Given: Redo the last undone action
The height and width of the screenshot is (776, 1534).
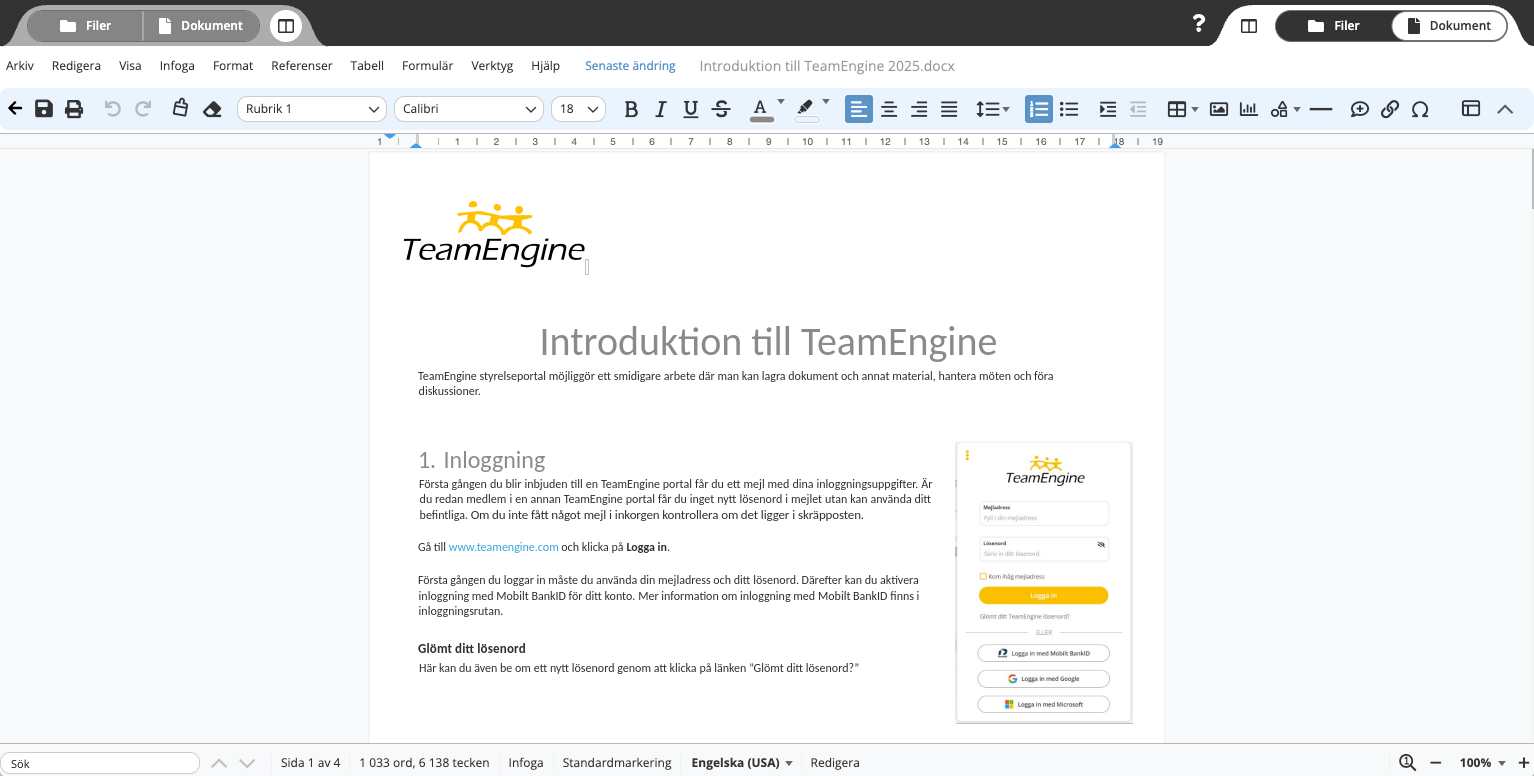Looking at the screenshot, I should [143, 109].
